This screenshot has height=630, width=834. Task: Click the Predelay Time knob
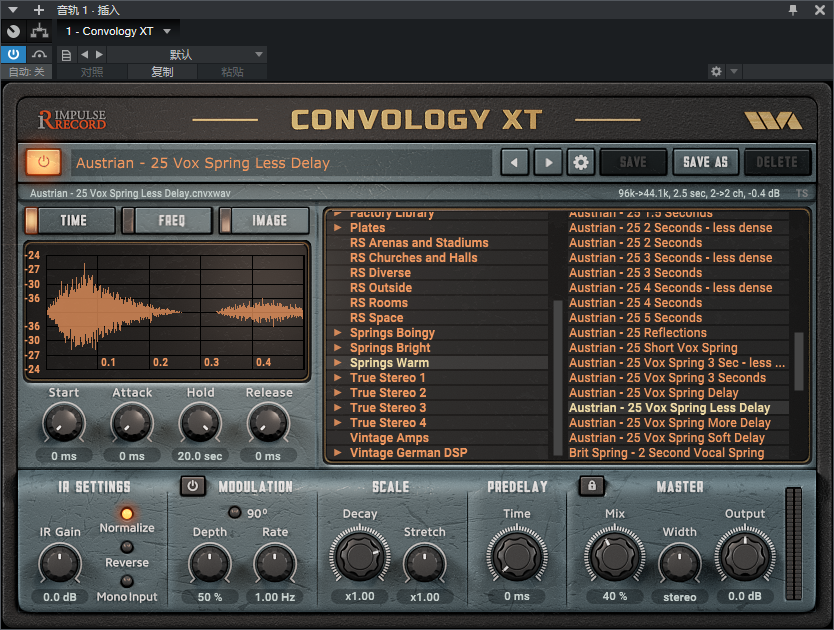(x=516, y=556)
